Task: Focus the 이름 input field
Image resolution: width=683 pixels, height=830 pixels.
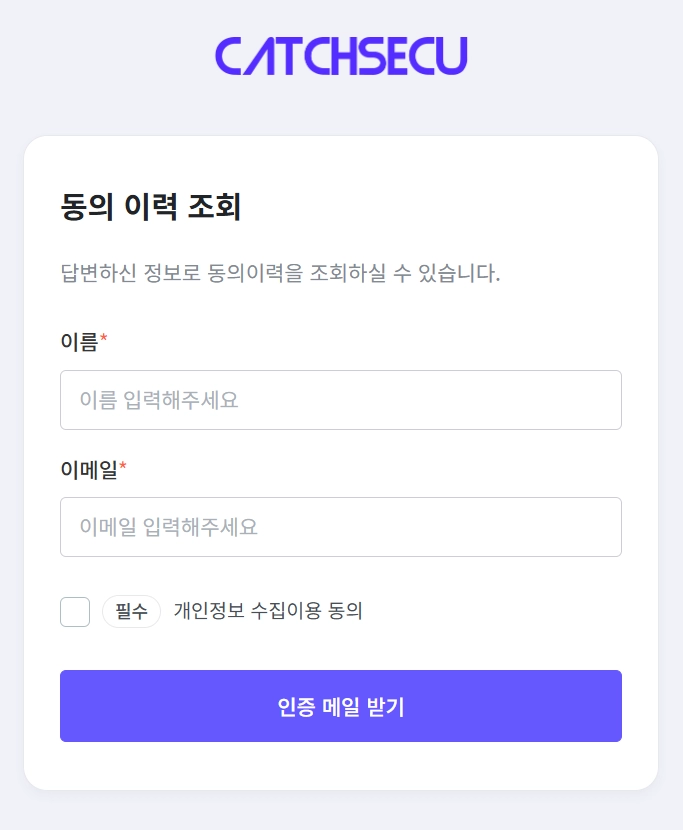Action: pos(341,400)
